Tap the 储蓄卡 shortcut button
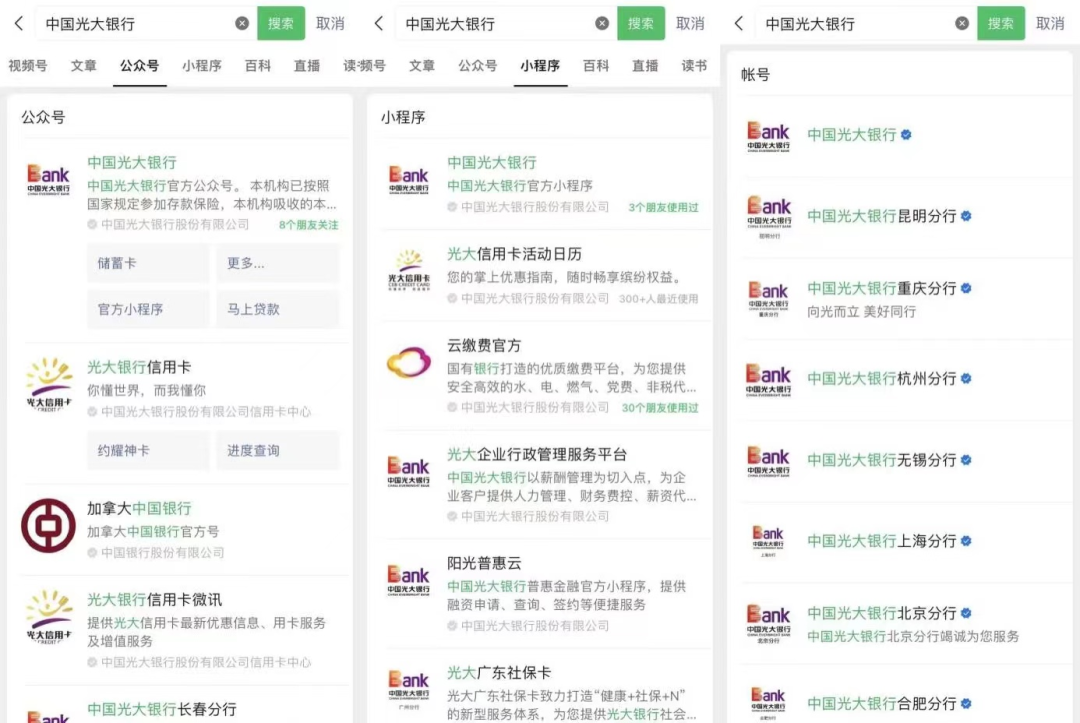This screenshot has width=1080, height=723. pos(147,263)
